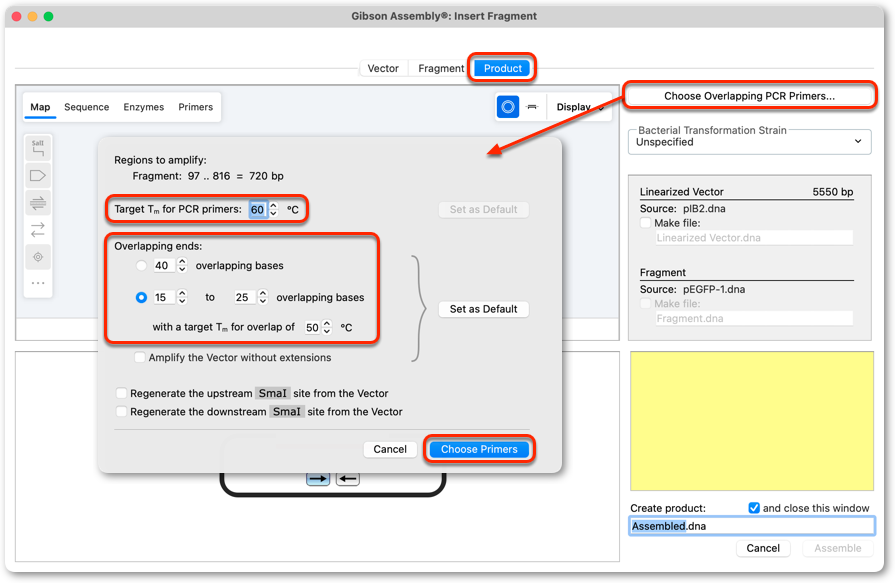Switch to the Vector tab
Screen dimensions: 895x583
click(382, 69)
